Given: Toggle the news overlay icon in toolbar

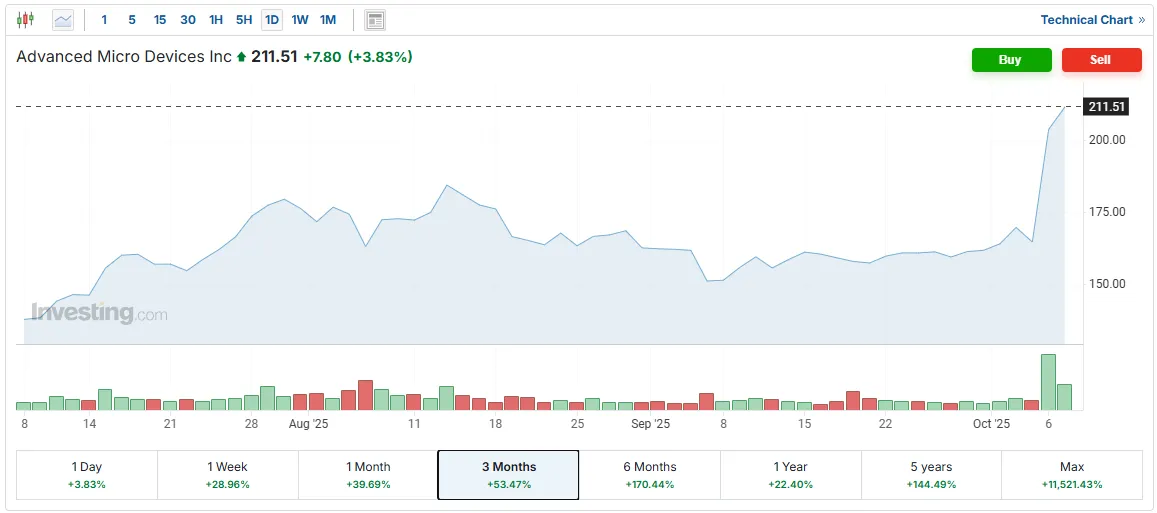Looking at the screenshot, I should pyautogui.click(x=375, y=20).
